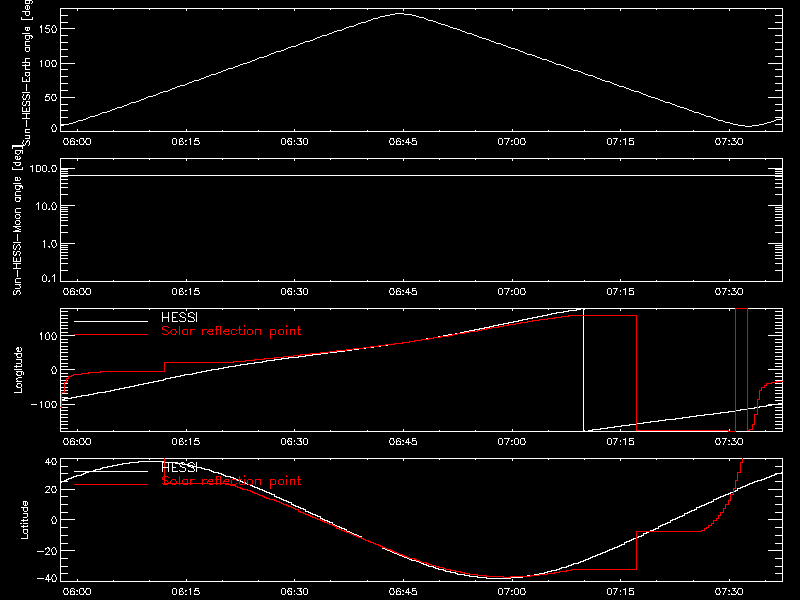The width and height of the screenshot is (800, 600).
Task: Select Solar reflection point legend in Latitude plot
Action: [231, 481]
